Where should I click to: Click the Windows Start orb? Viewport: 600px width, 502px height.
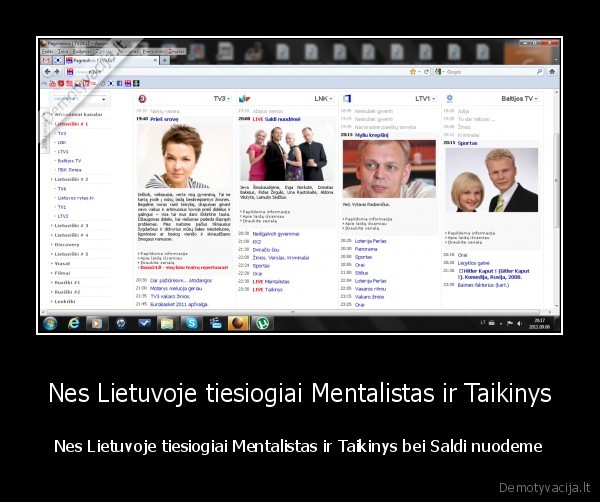tap(50, 323)
